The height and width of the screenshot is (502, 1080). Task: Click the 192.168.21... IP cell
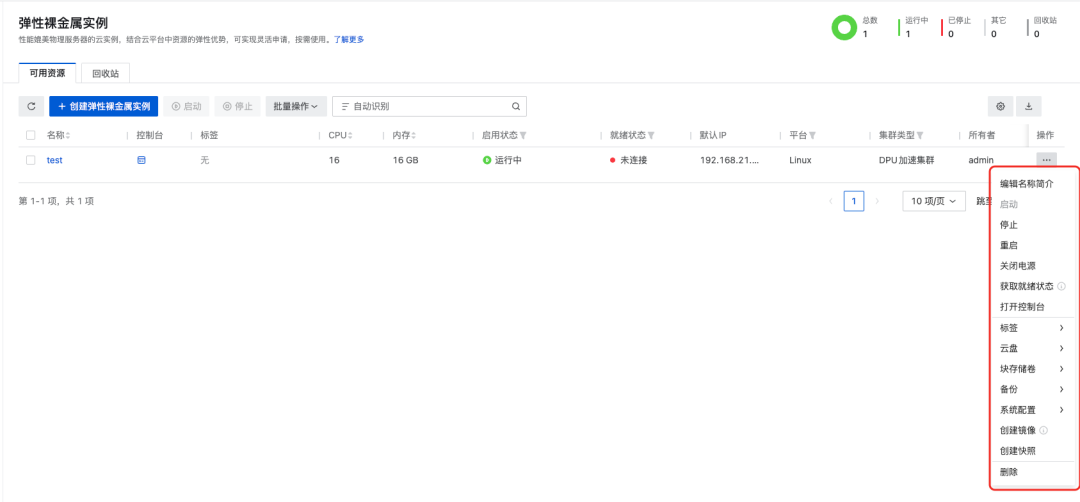(729, 160)
